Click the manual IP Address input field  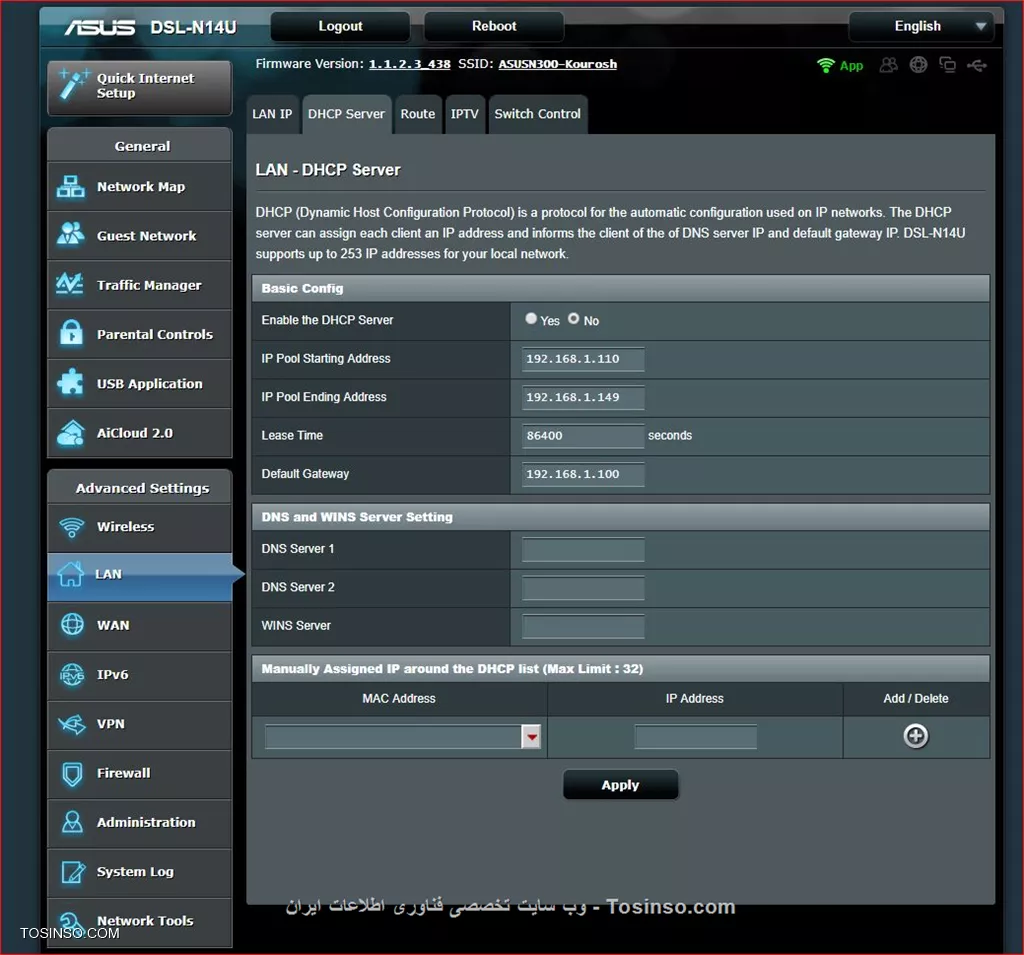(x=696, y=737)
